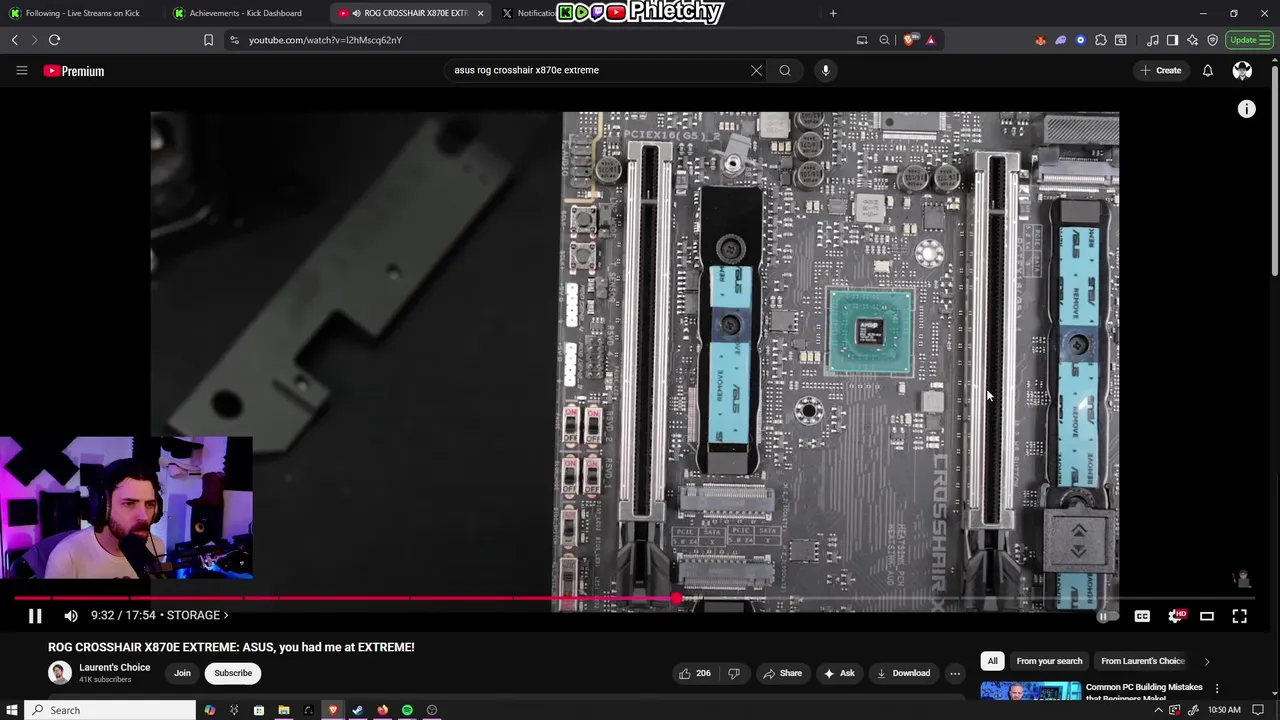Screen dimensions: 1280x720
Task: Clear the search query with X
Action: [756, 70]
